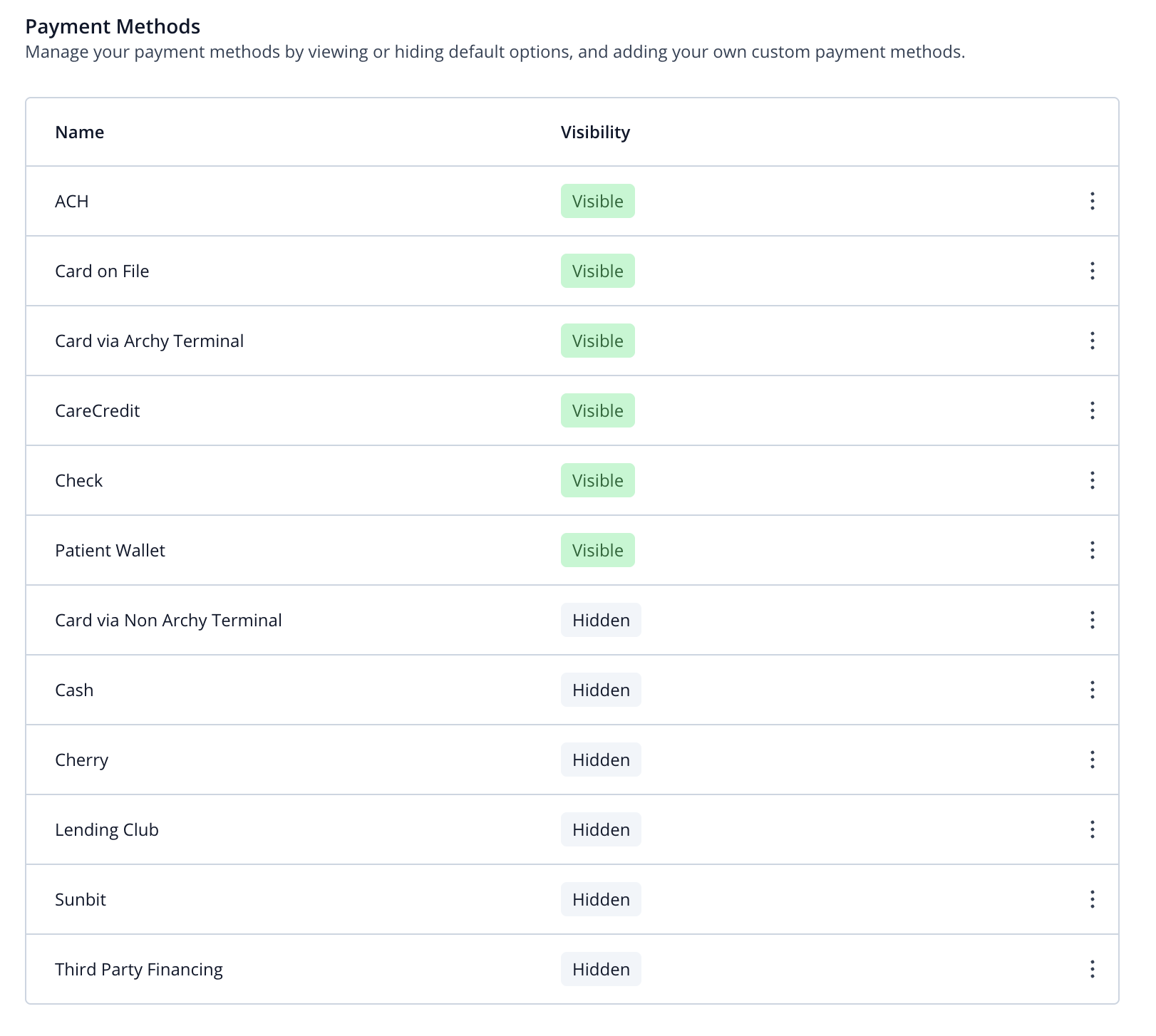Open the three-dot menu for ACH
This screenshot has width=1156, height=1036.
[x=1092, y=201]
